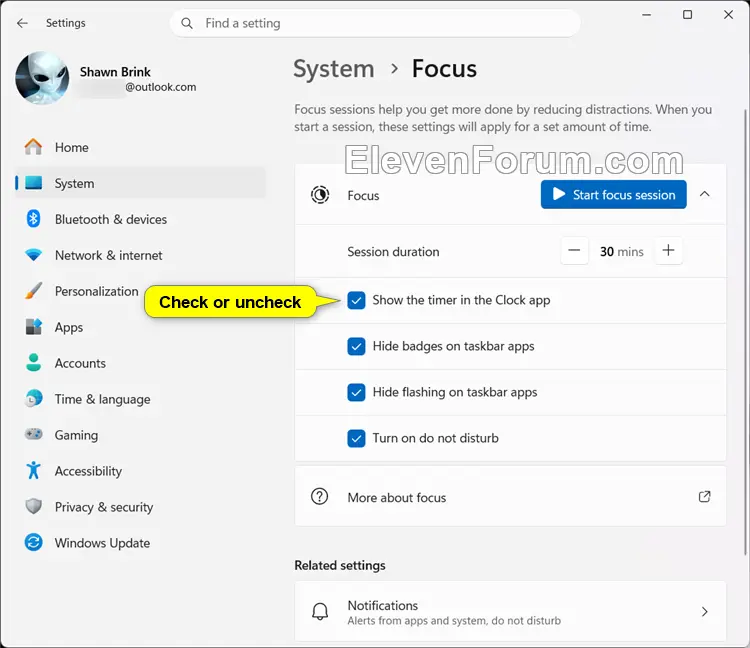Click Gaming label in sidebar
Screen dimensions: 750x648
coord(77,435)
